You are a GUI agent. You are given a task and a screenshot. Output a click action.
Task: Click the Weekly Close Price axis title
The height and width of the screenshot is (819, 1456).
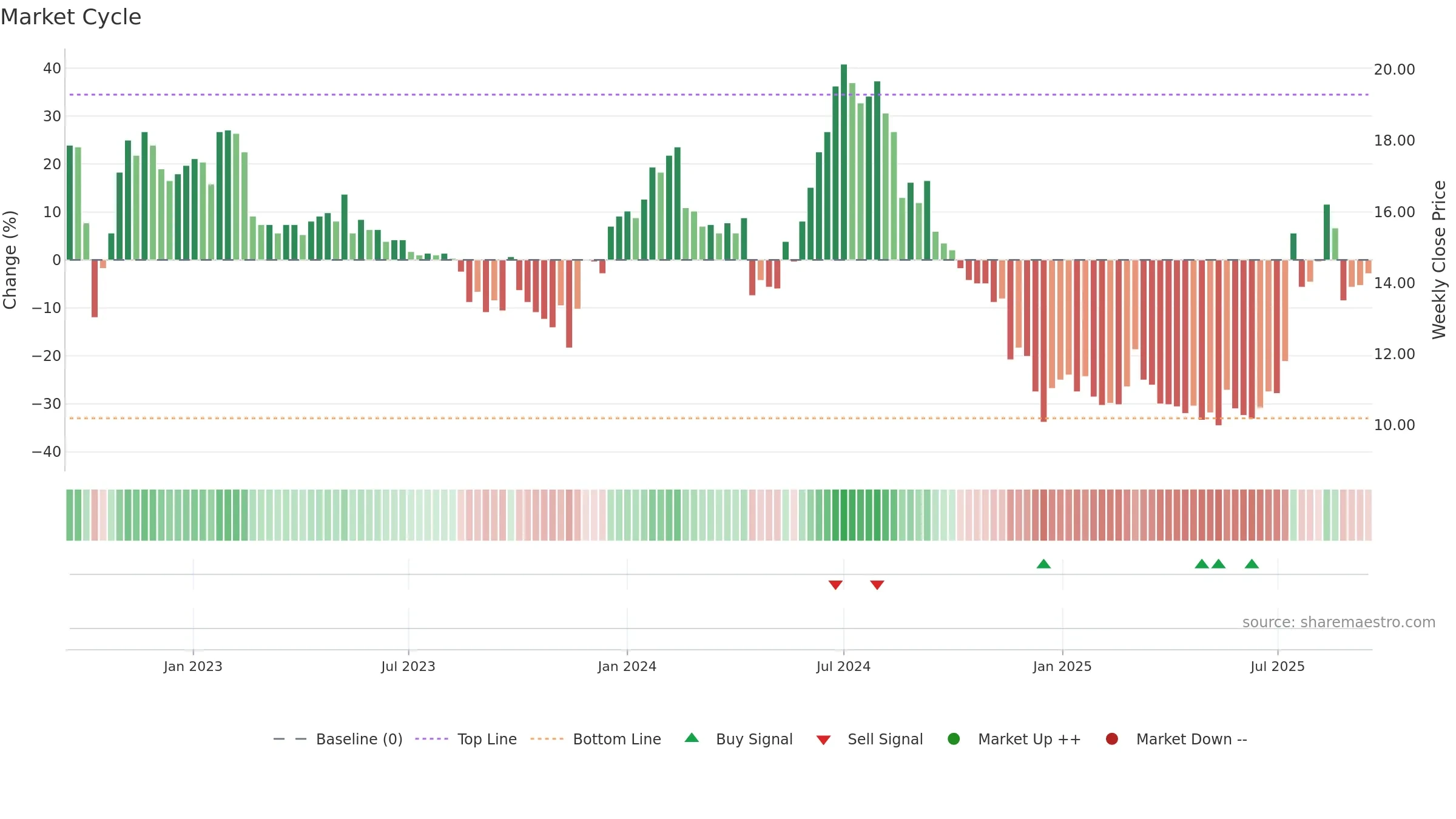pos(1439,260)
